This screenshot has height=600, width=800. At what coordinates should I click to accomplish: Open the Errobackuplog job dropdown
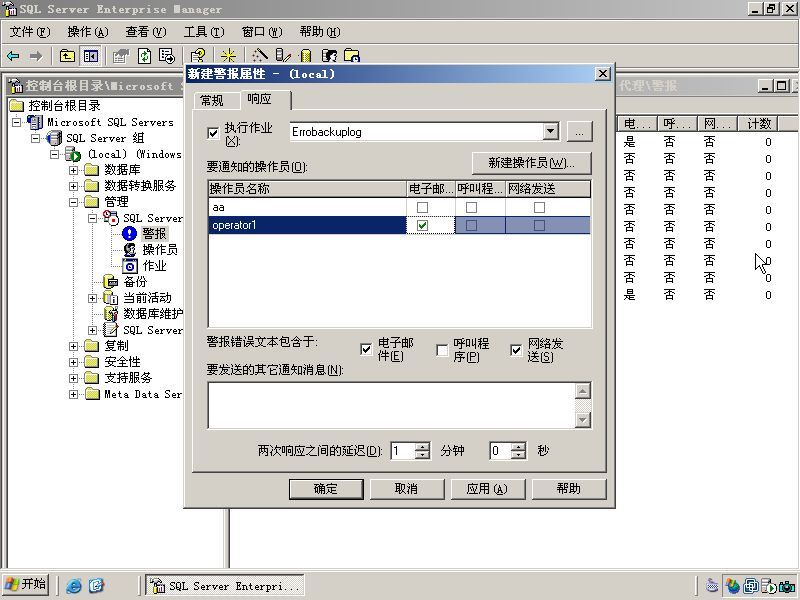(x=550, y=132)
